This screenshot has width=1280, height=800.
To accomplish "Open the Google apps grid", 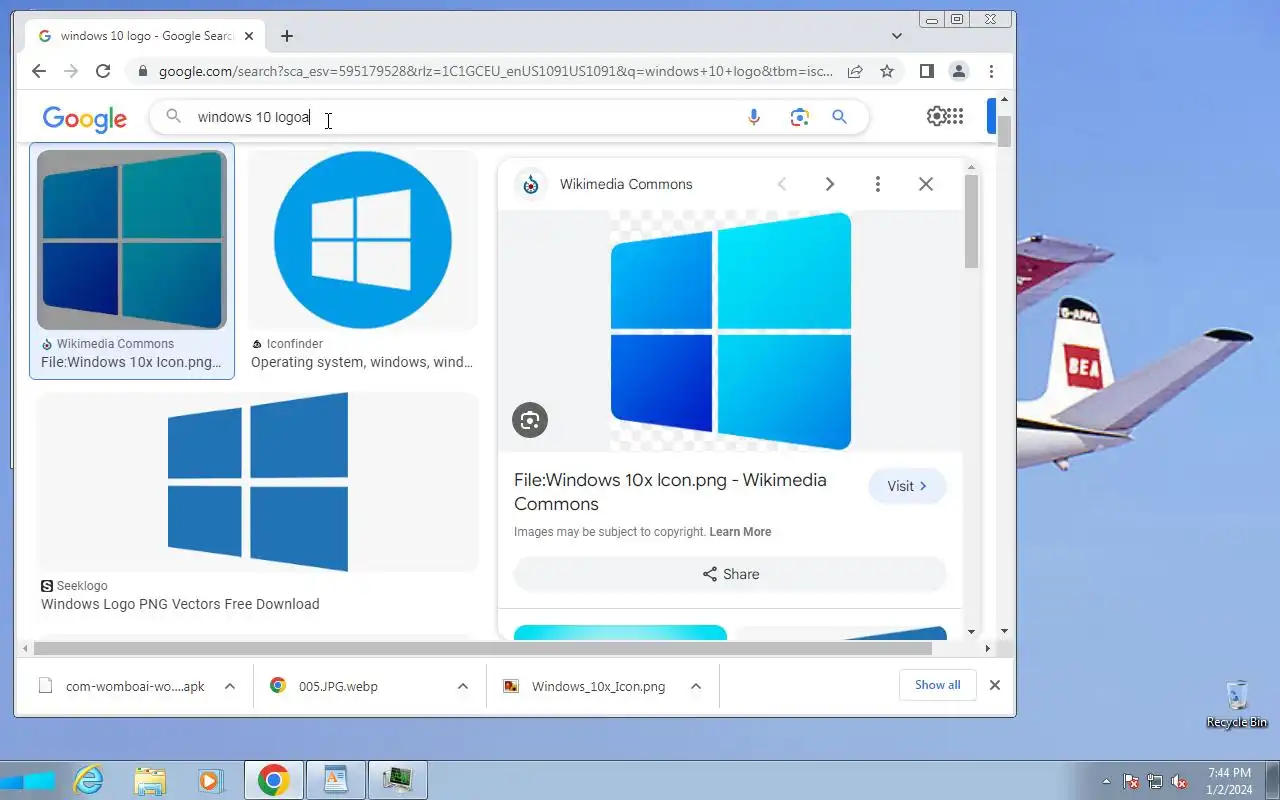I will [955, 116].
